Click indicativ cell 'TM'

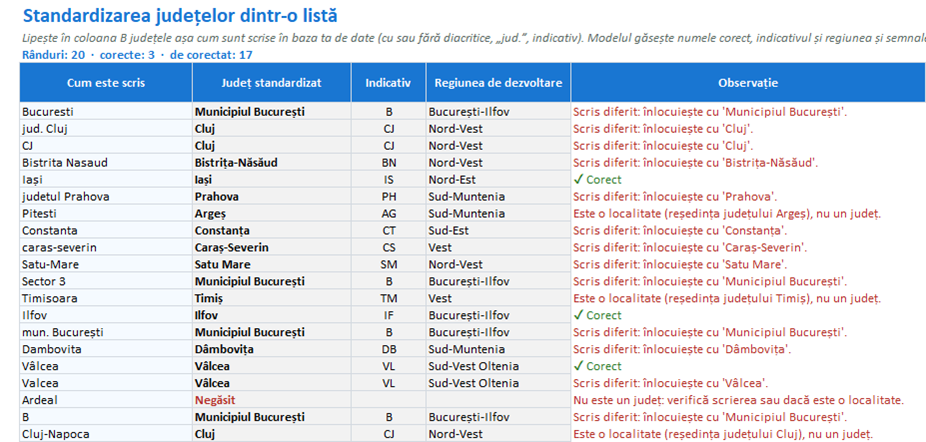tap(388, 298)
